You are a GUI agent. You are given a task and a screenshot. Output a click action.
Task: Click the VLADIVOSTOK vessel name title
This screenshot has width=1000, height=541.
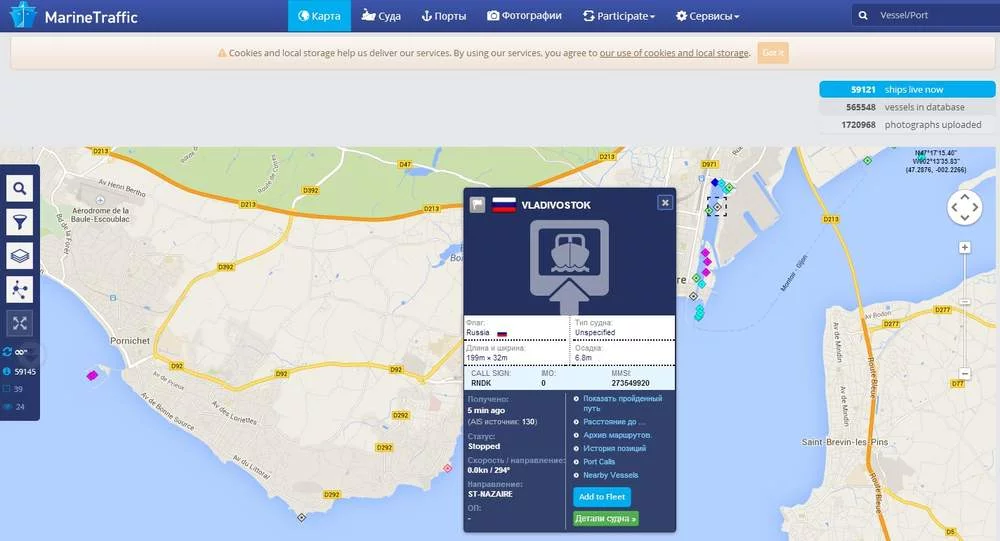(556, 205)
